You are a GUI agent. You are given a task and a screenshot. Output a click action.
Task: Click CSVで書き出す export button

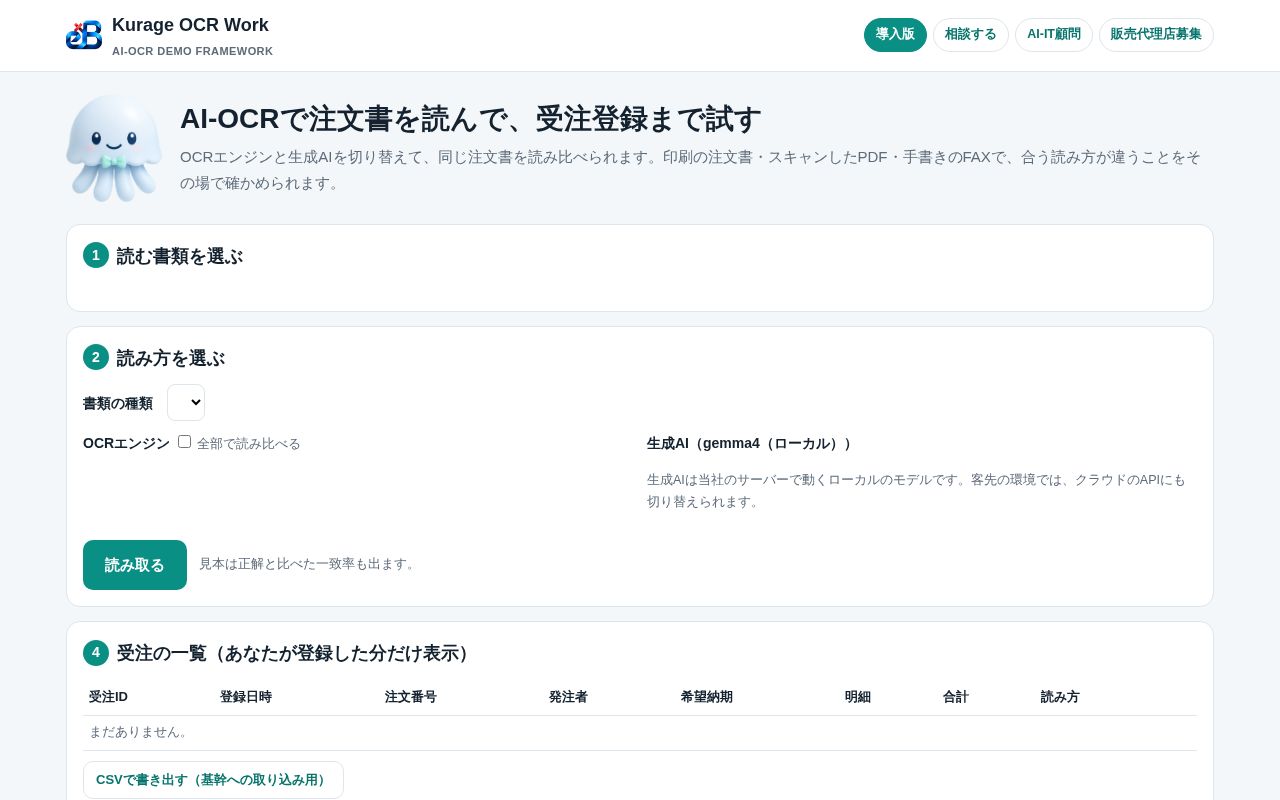tap(213, 780)
